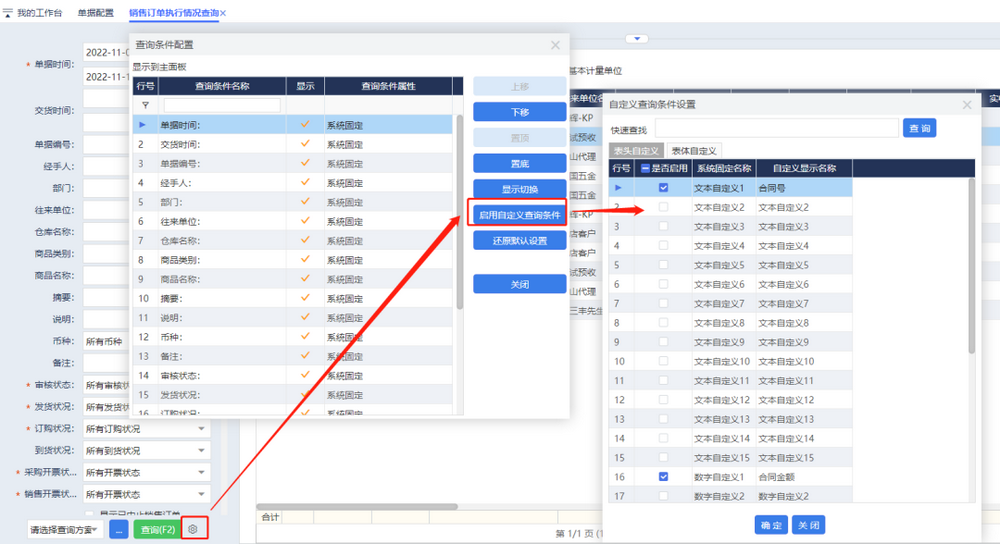Switch to the 单据配置 tab
Screen dimensions: 1000x544
pyautogui.click(x=96, y=13)
